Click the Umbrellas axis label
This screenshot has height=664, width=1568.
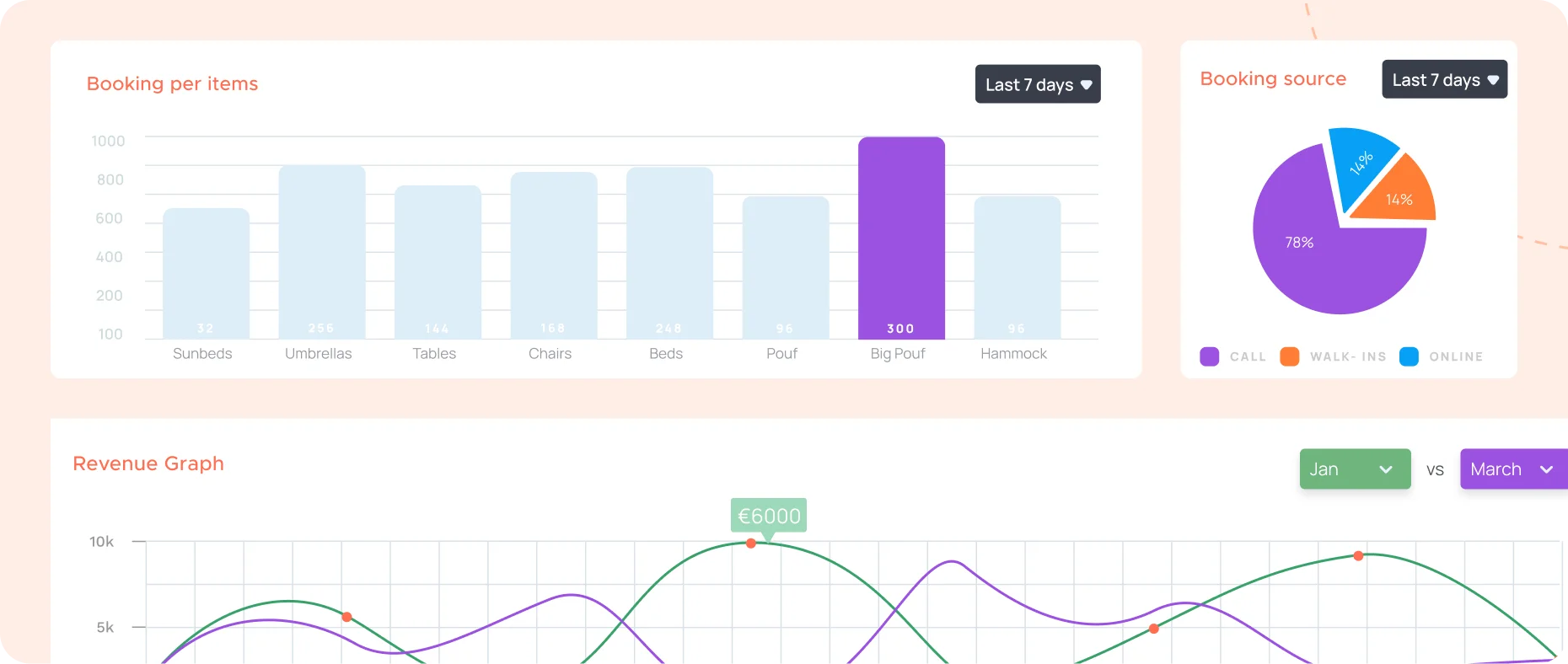coord(319,354)
